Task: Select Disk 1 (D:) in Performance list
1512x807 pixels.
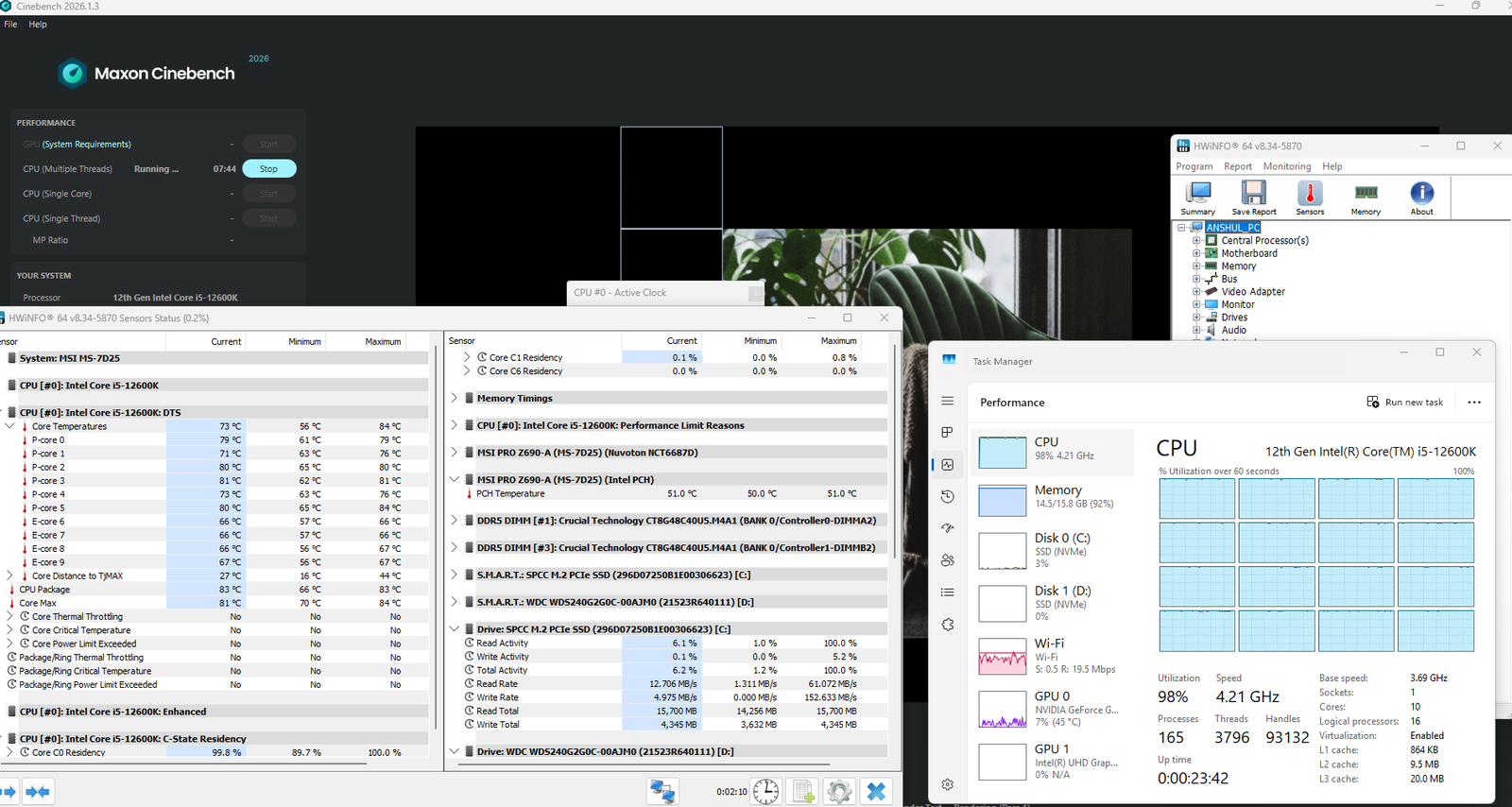Action: (1053, 604)
